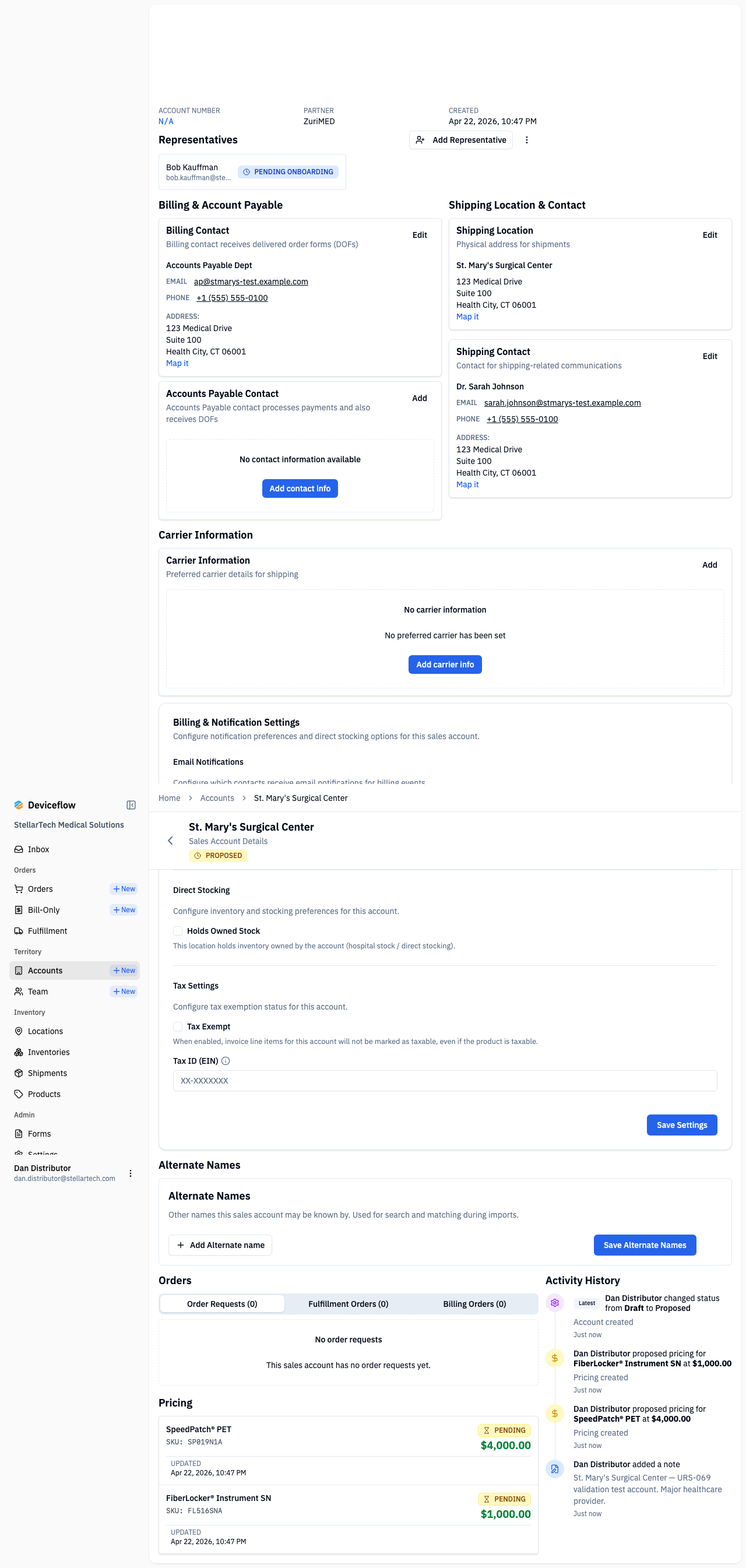Open FiberLocker Instrument SN pricing row
The image size is (746, 1568).
pyautogui.click(x=348, y=1520)
